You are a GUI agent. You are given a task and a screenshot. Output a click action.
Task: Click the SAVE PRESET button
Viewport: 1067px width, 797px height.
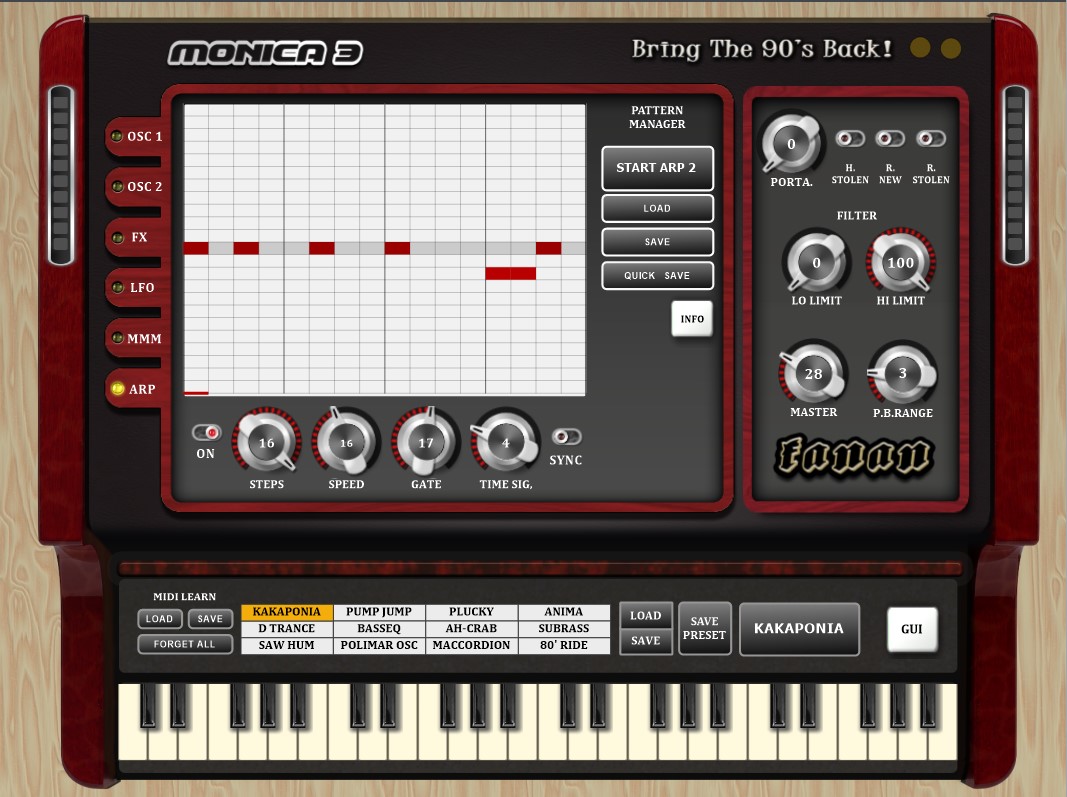704,628
